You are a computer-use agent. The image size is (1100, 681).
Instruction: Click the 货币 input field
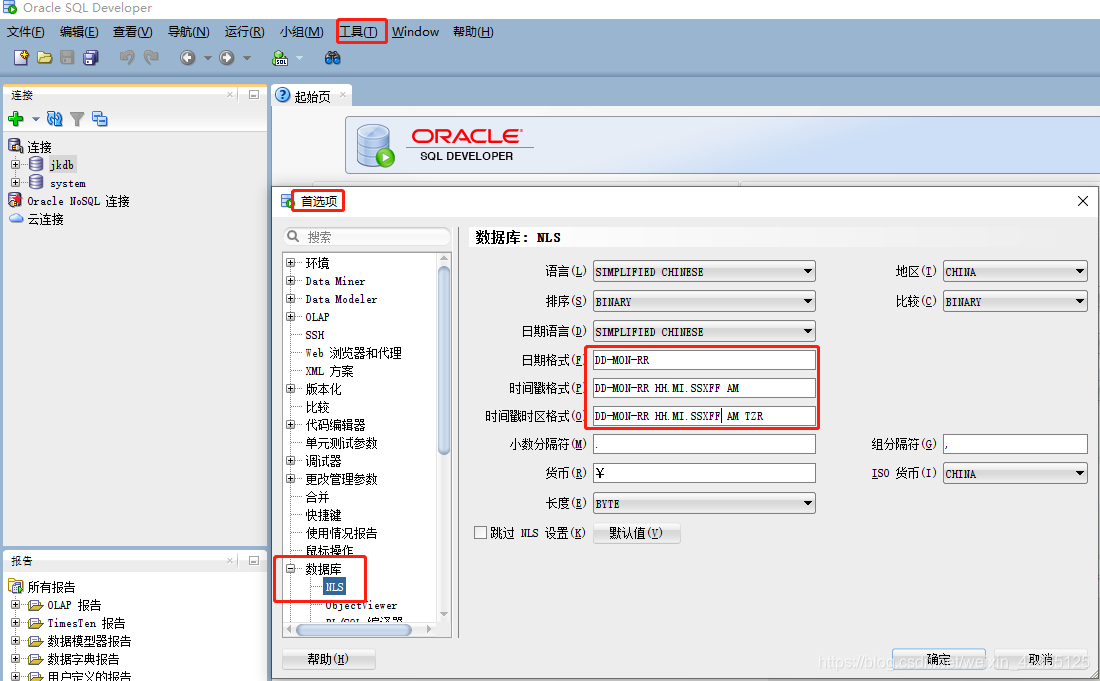tap(704, 473)
